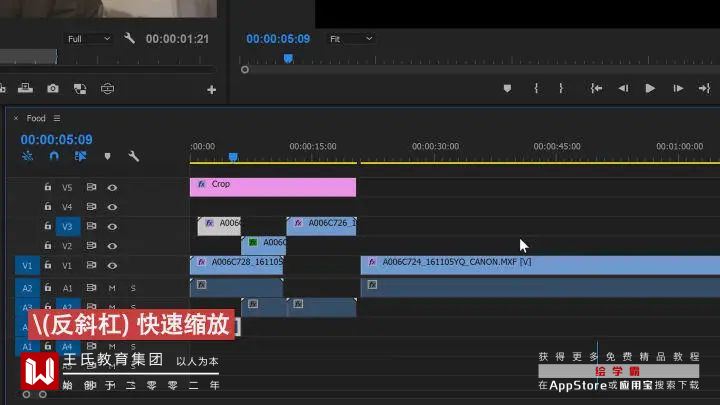Toggle sync lock for track V3
Viewport: 720px width, 405px height.
pos(91,226)
